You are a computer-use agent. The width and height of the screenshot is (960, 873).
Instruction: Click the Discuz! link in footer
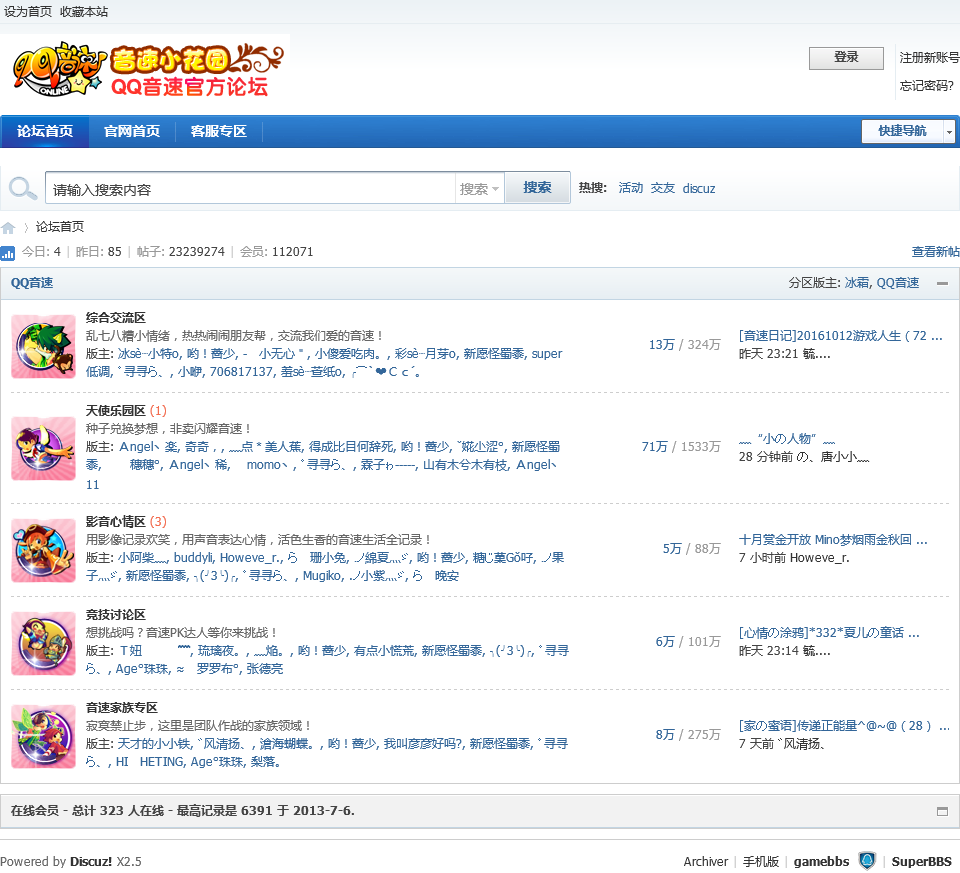pyautogui.click(x=91, y=861)
